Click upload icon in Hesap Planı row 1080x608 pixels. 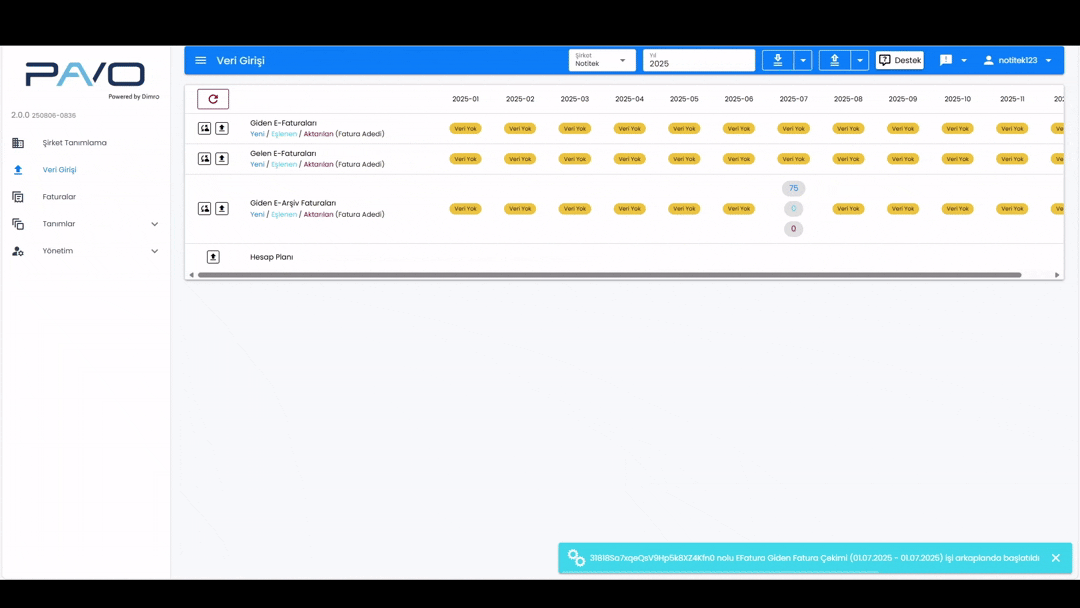(x=213, y=257)
